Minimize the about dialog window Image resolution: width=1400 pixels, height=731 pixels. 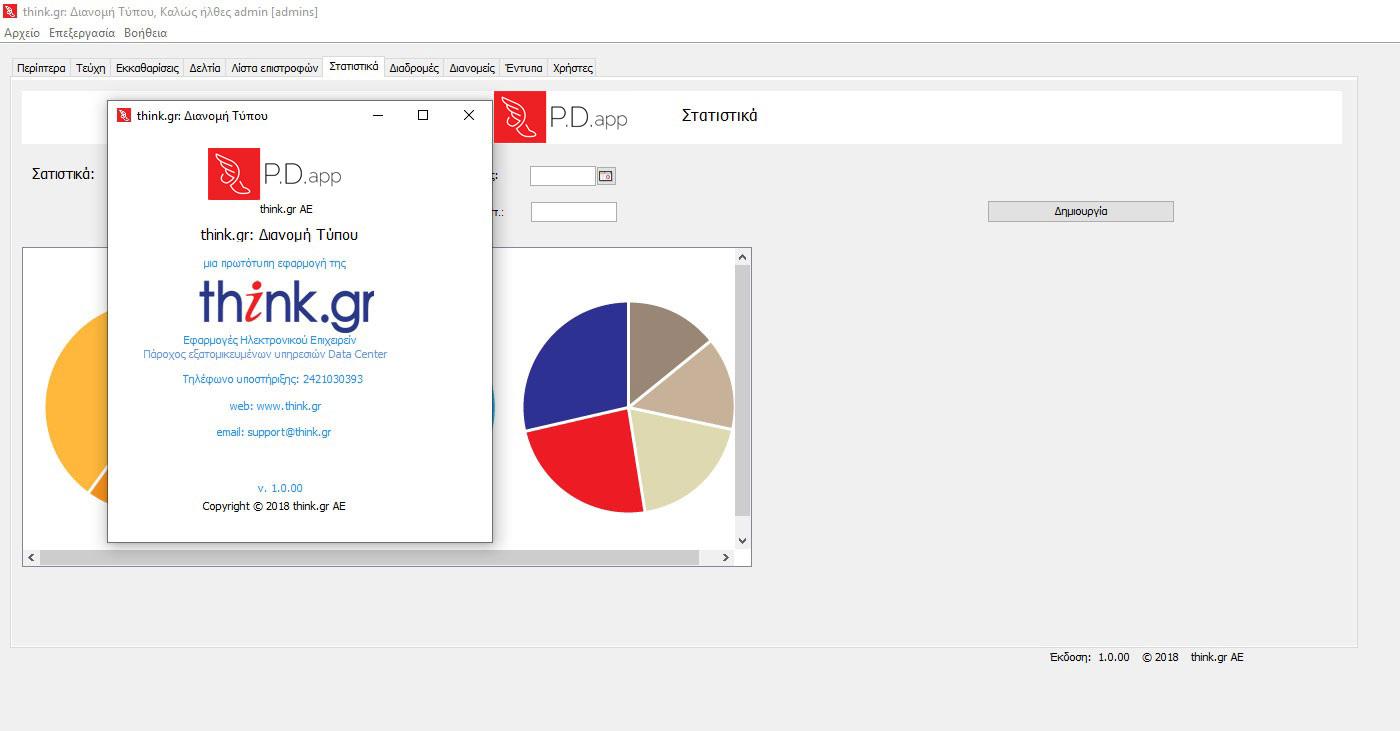point(378,116)
